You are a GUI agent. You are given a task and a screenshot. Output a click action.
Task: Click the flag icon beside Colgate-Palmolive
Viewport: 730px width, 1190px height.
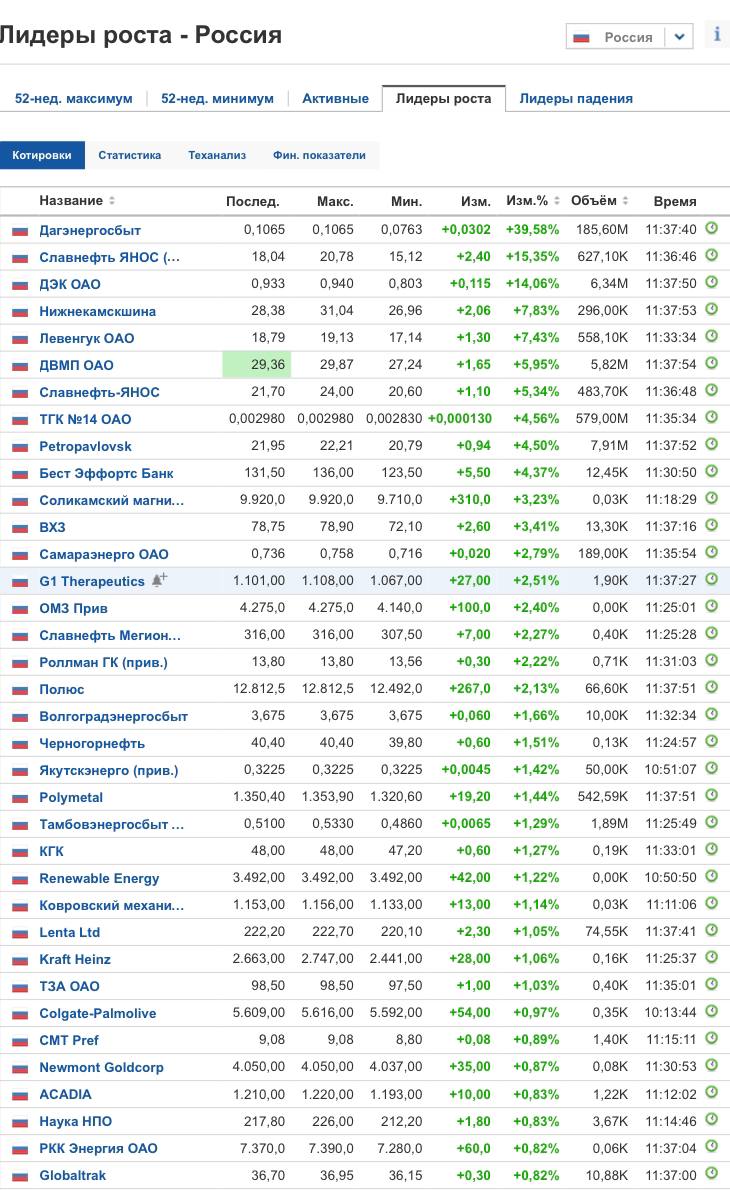click(x=20, y=1014)
